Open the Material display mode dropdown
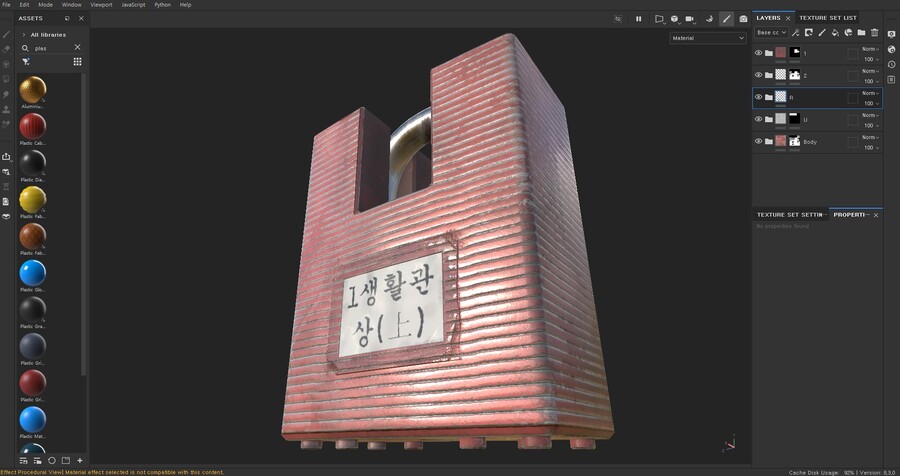 point(708,38)
